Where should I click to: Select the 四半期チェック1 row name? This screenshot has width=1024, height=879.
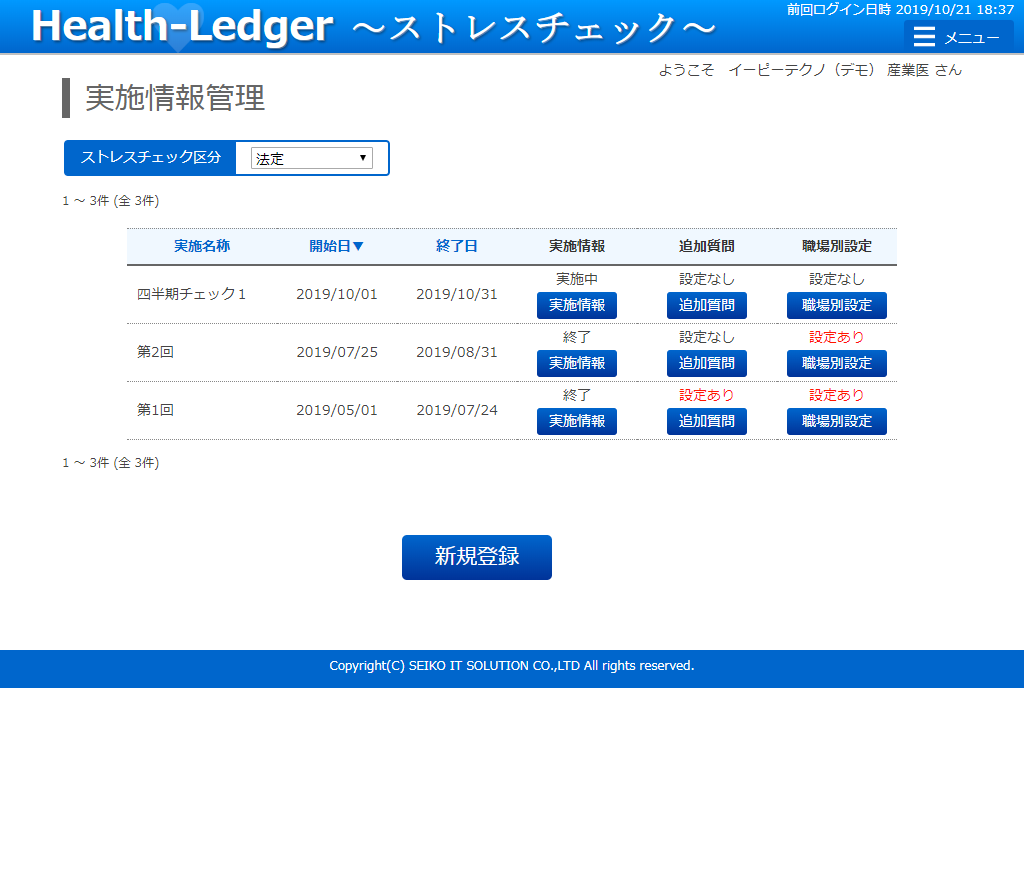[191, 294]
